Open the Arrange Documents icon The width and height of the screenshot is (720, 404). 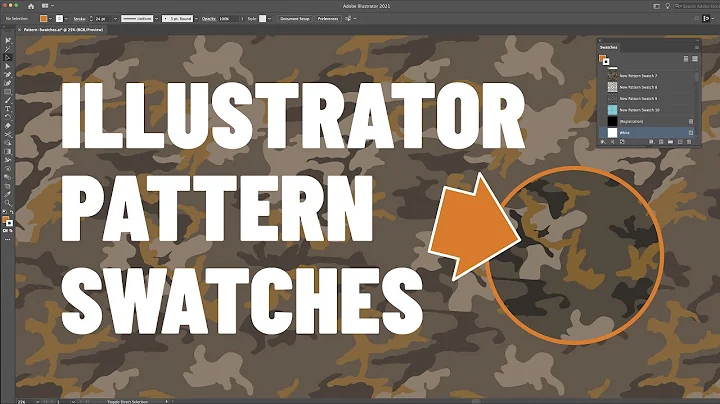coord(45,6)
